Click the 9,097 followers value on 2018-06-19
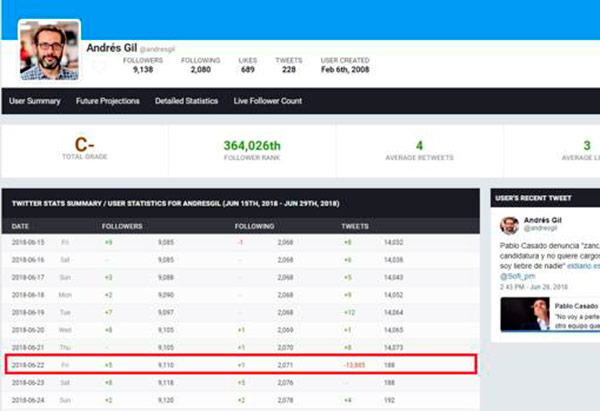This screenshot has height=411, width=600. tap(166, 313)
